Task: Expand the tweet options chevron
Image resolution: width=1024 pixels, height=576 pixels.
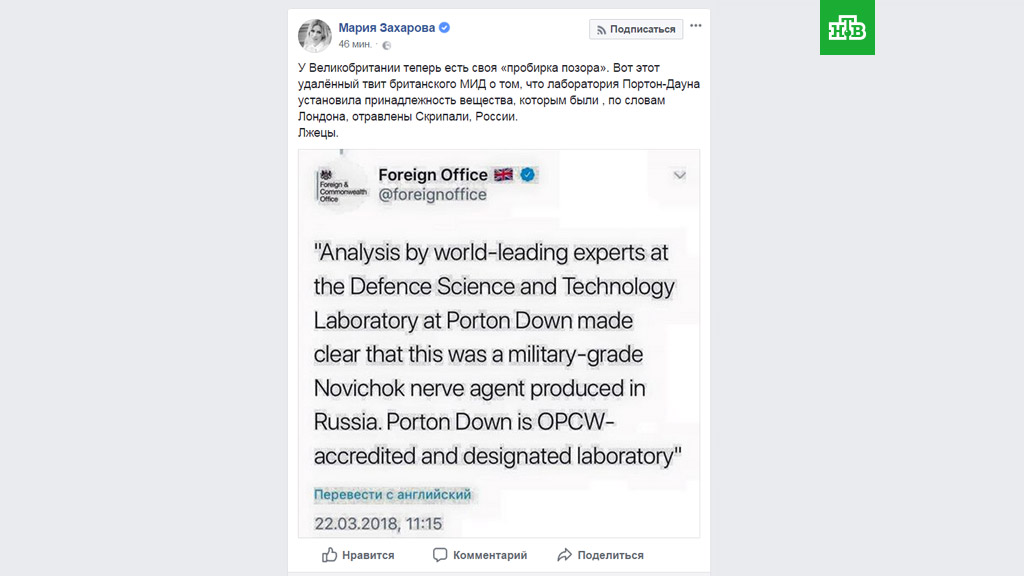Action: click(680, 175)
